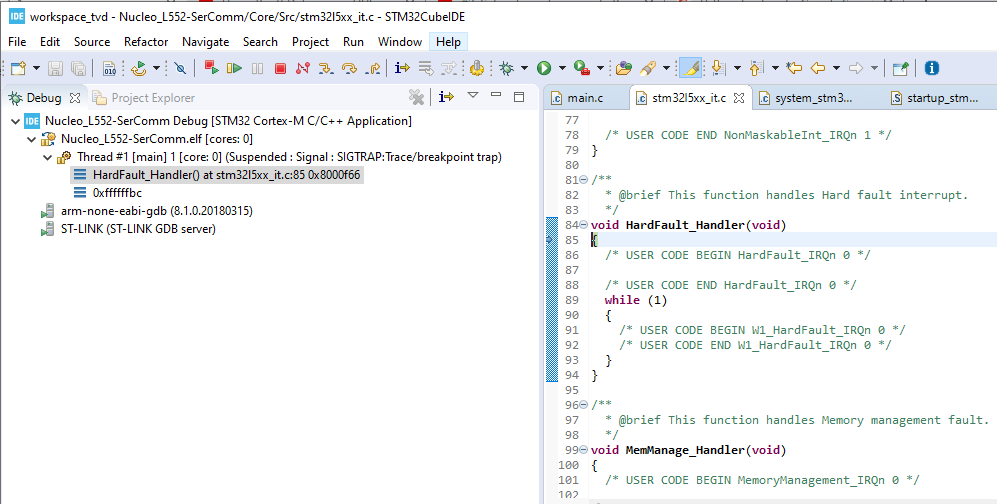
Task: Open the Back history dropdown arrow
Action: (x=837, y=68)
